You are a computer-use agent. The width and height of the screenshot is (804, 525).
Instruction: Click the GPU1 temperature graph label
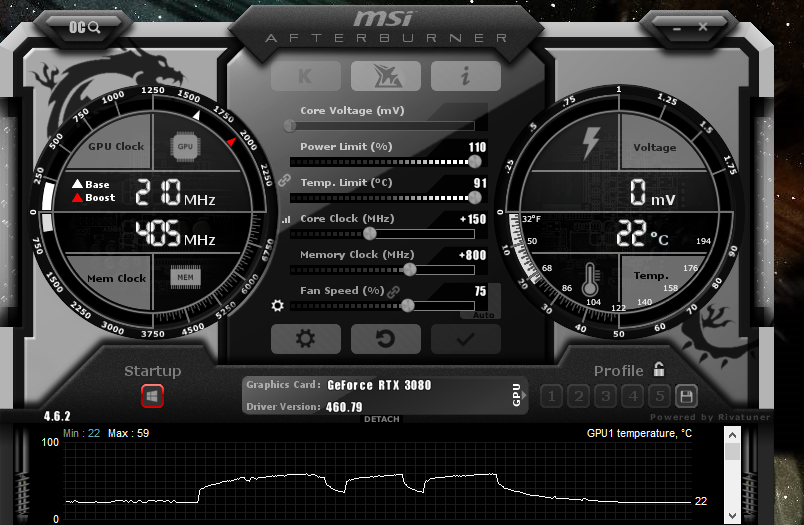(639, 433)
